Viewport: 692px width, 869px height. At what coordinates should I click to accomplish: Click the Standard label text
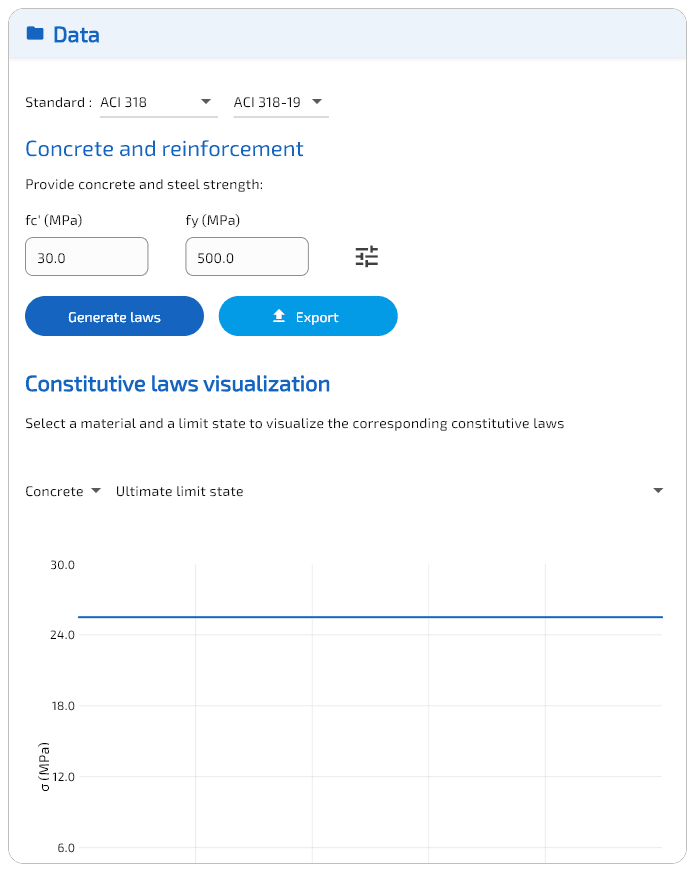pos(58,102)
